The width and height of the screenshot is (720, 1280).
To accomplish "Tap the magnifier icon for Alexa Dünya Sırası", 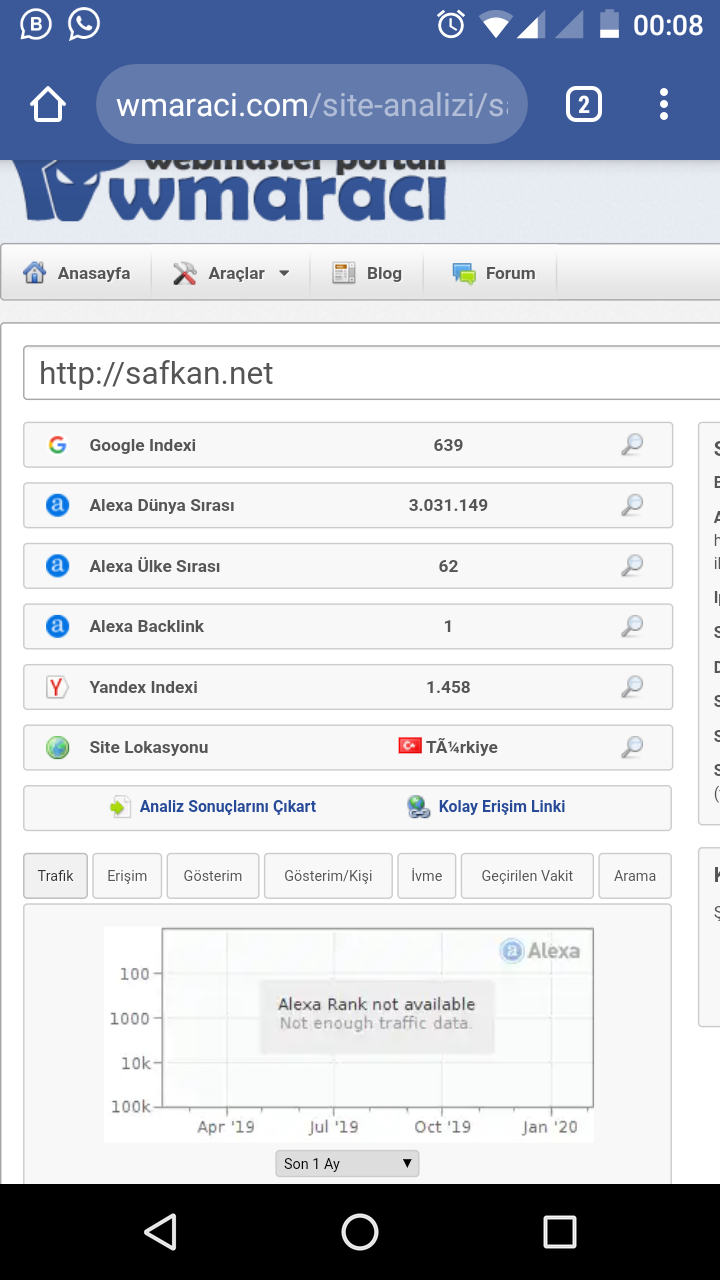I will point(632,505).
